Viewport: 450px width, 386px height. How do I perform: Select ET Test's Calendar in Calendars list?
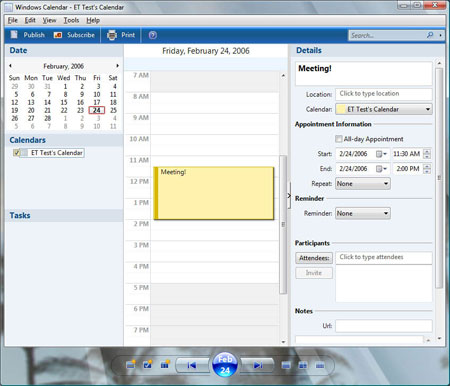56,153
